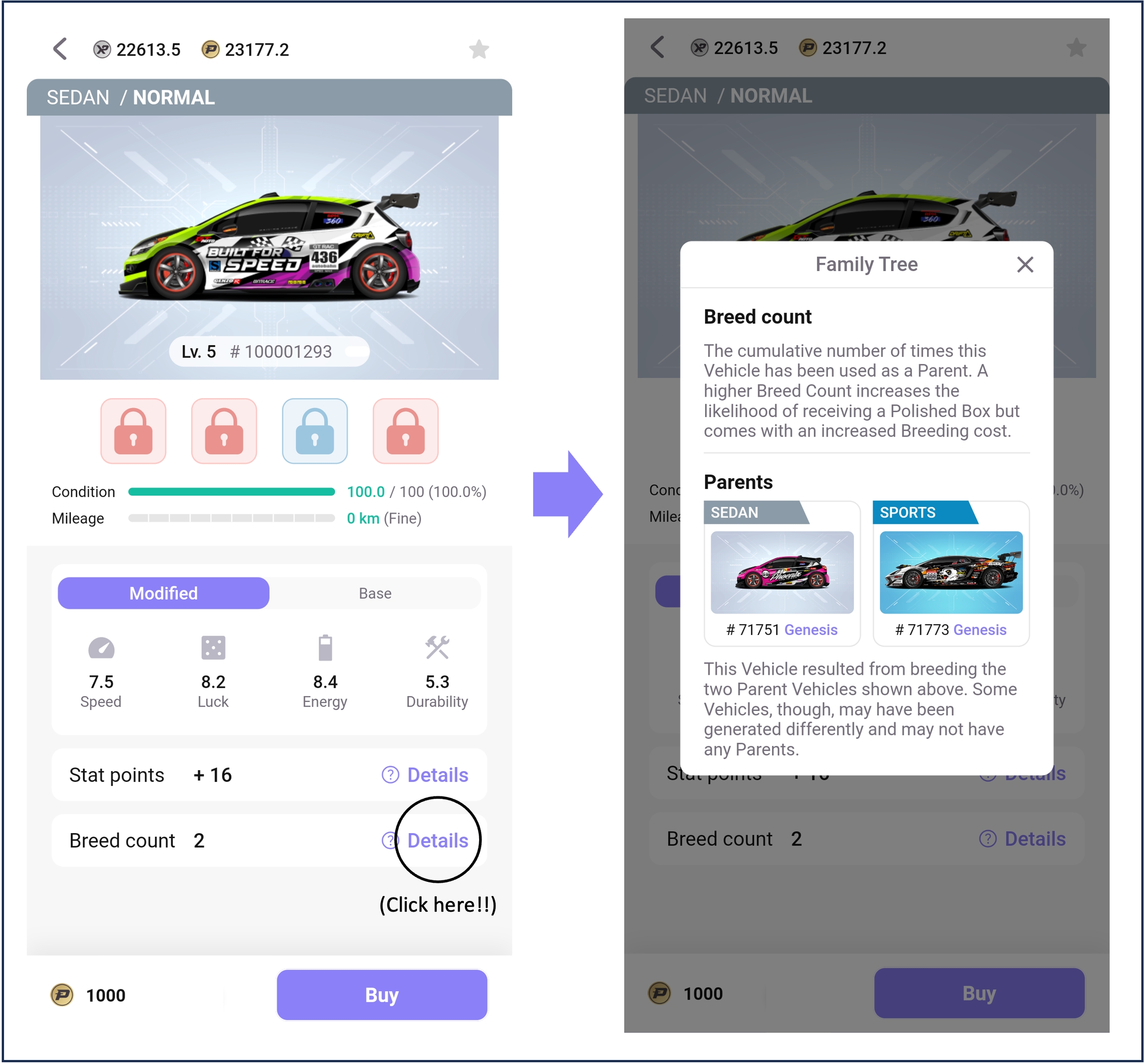Open SEDAN parent #71751 thumbnail
Image resolution: width=1144 pixels, height=1064 pixels.
coord(782,572)
